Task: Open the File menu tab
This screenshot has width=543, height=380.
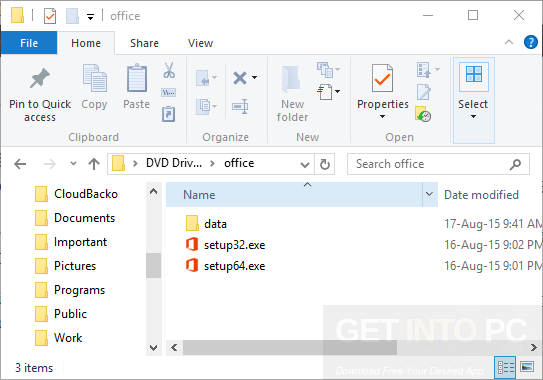Action: click(x=29, y=43)
